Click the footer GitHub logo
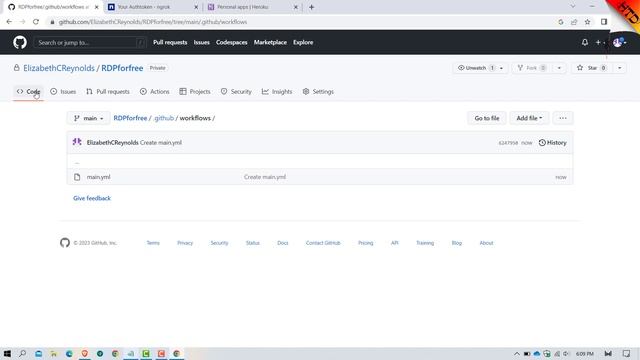 click(65, 243)
